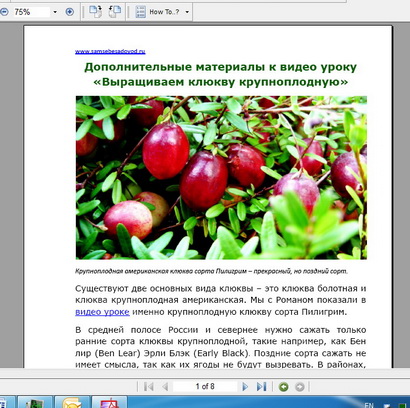Image resolution: width=410 pixels, height=408 pixels.
Task: Open the How To..? help panel
Action: pos(158,12)
